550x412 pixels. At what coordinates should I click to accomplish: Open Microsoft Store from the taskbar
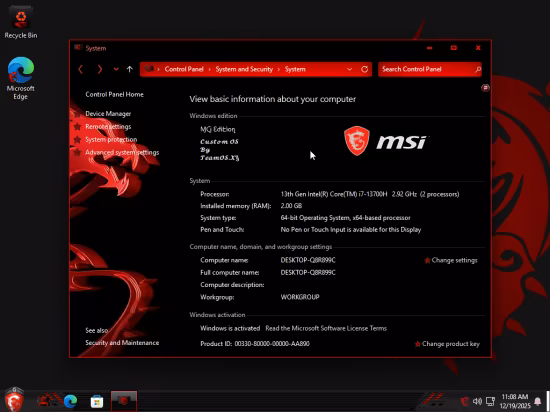(97, 401)
